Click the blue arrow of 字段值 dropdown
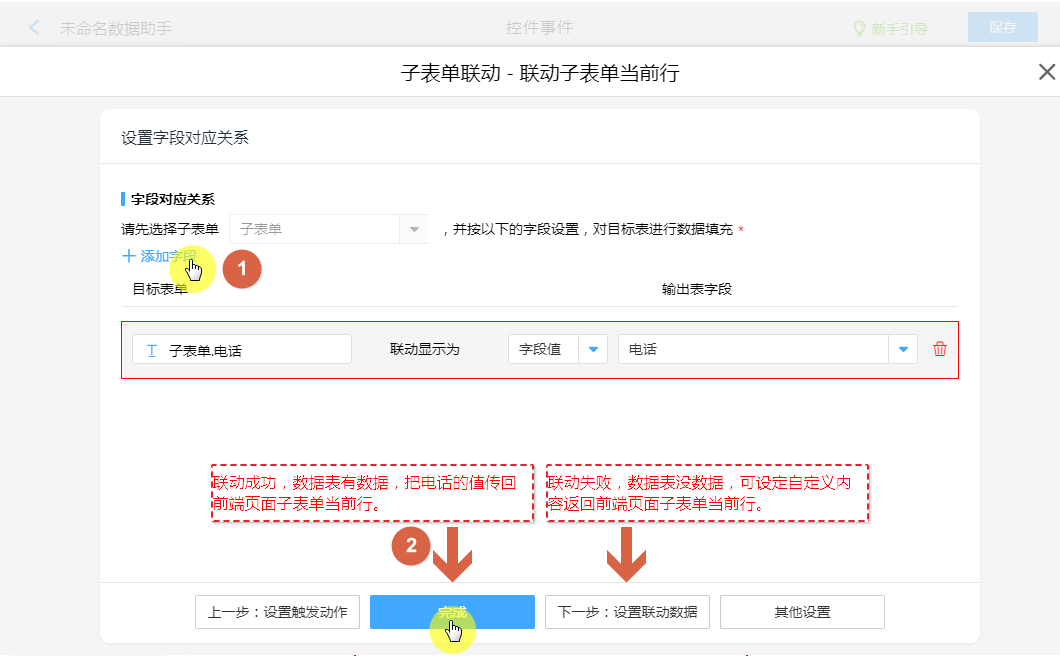This screenshot has height=656, width=1060. [593, 349]
